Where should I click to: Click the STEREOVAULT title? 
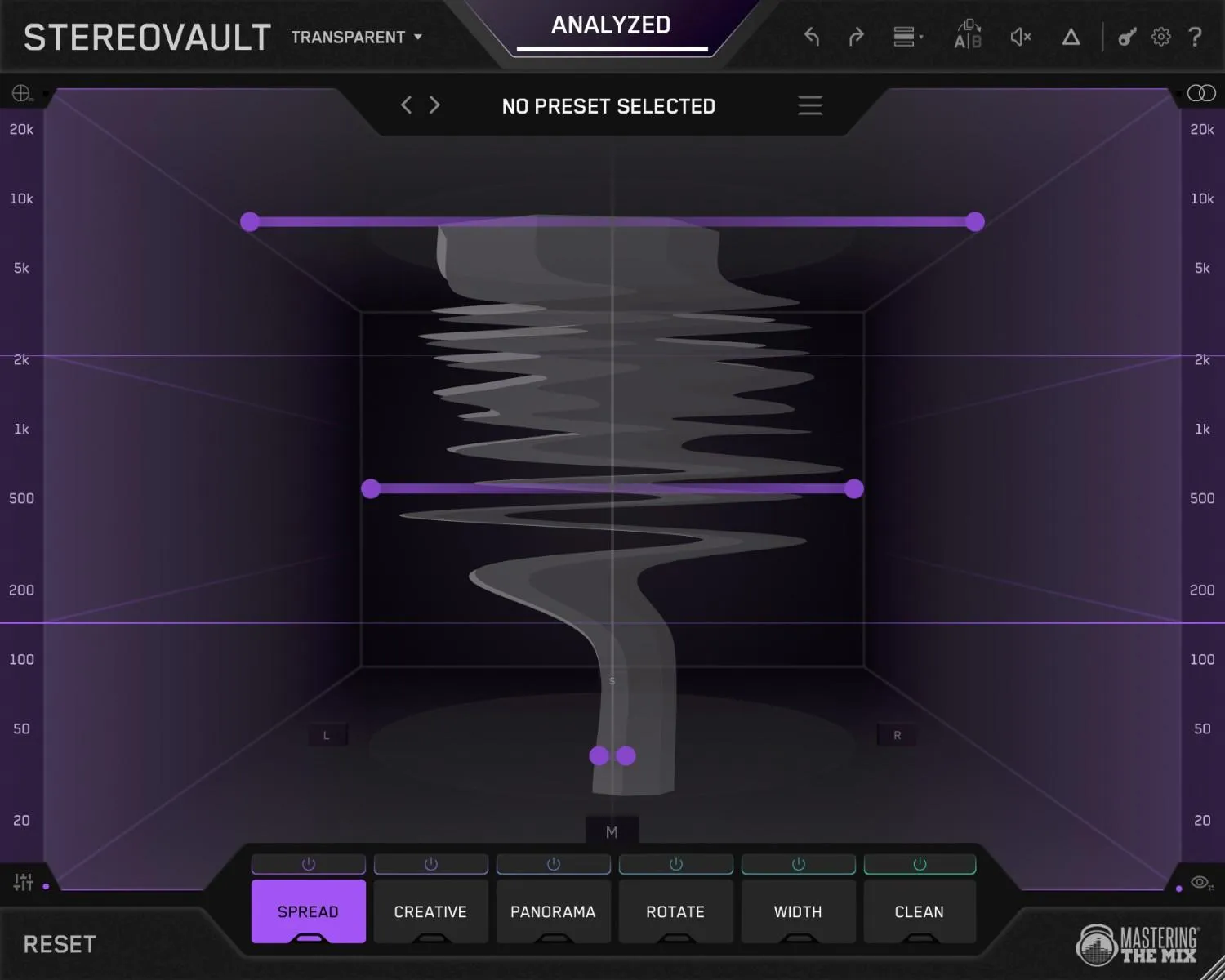point(148,38)
